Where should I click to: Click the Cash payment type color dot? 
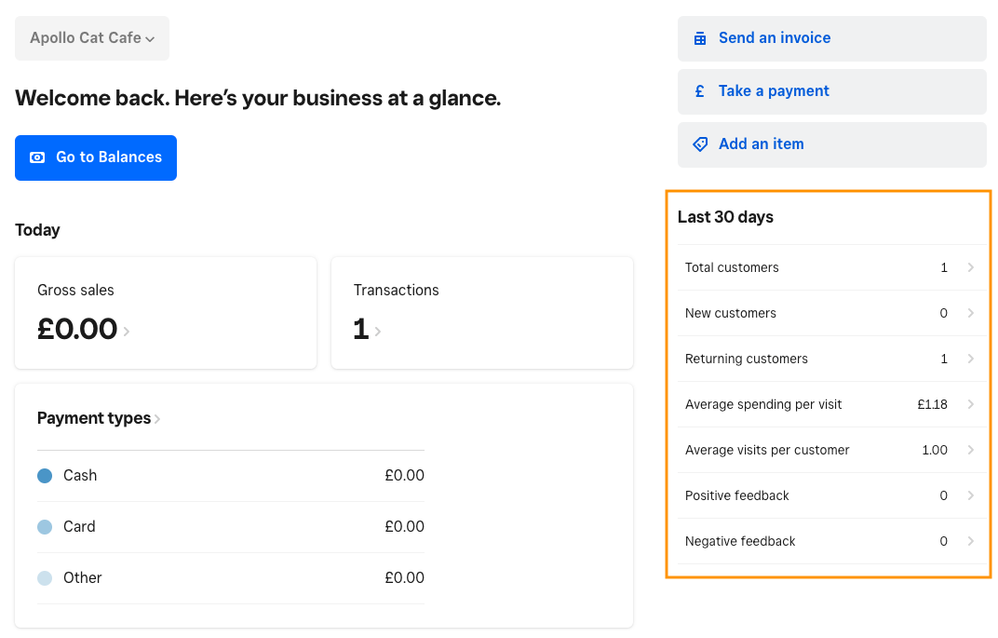[44, 476]
